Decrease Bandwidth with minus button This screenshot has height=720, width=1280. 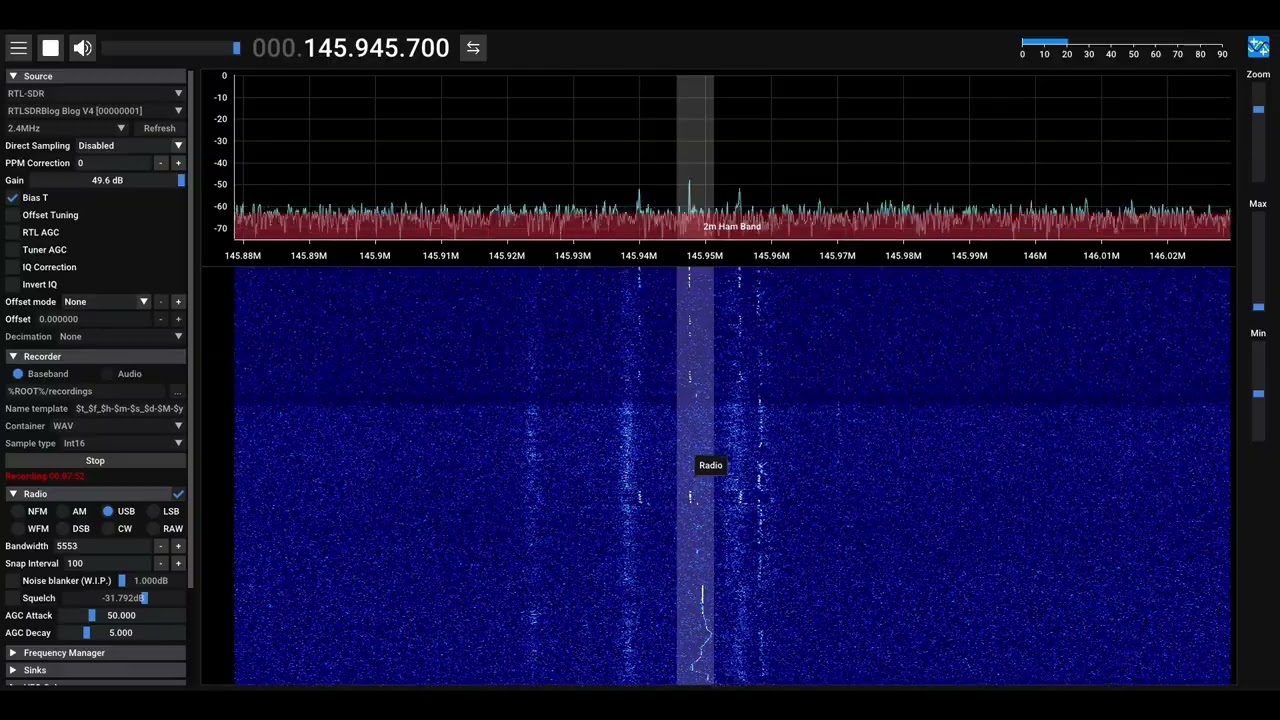160,546
